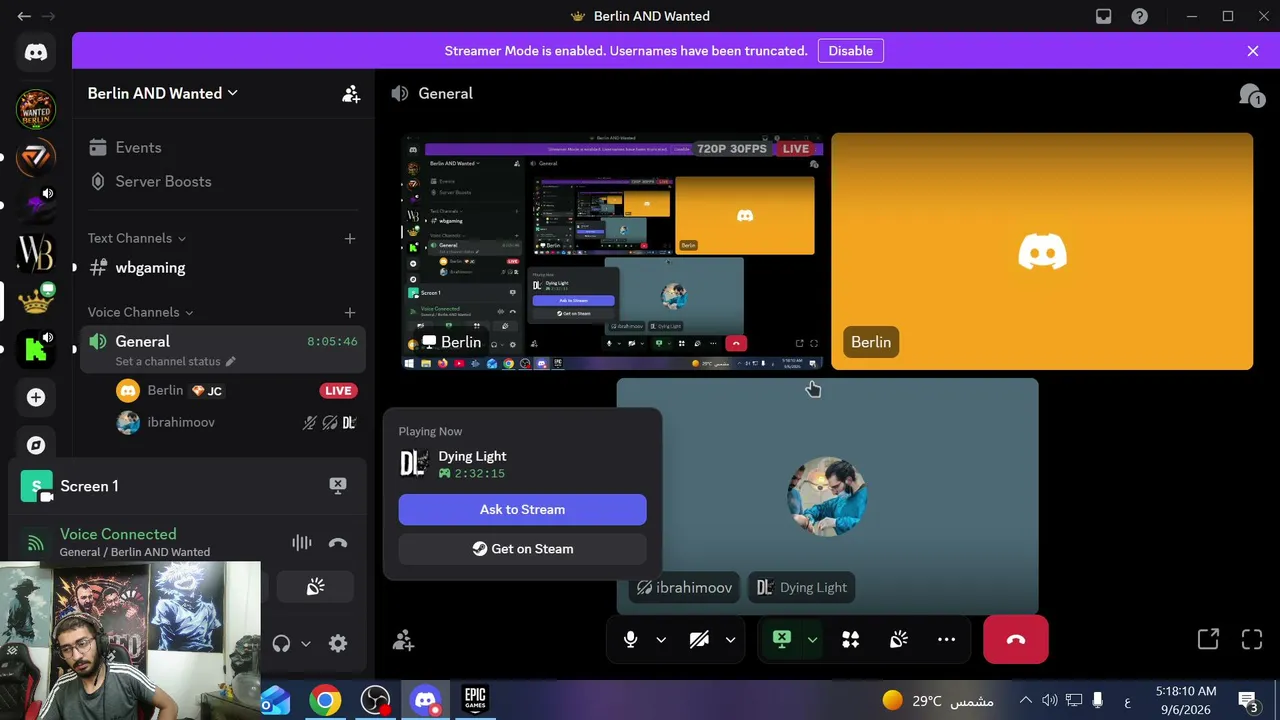
Task: Open Berlin AND Wanted server dropdown
Action: pyautogui.click(x=163, y=93)
